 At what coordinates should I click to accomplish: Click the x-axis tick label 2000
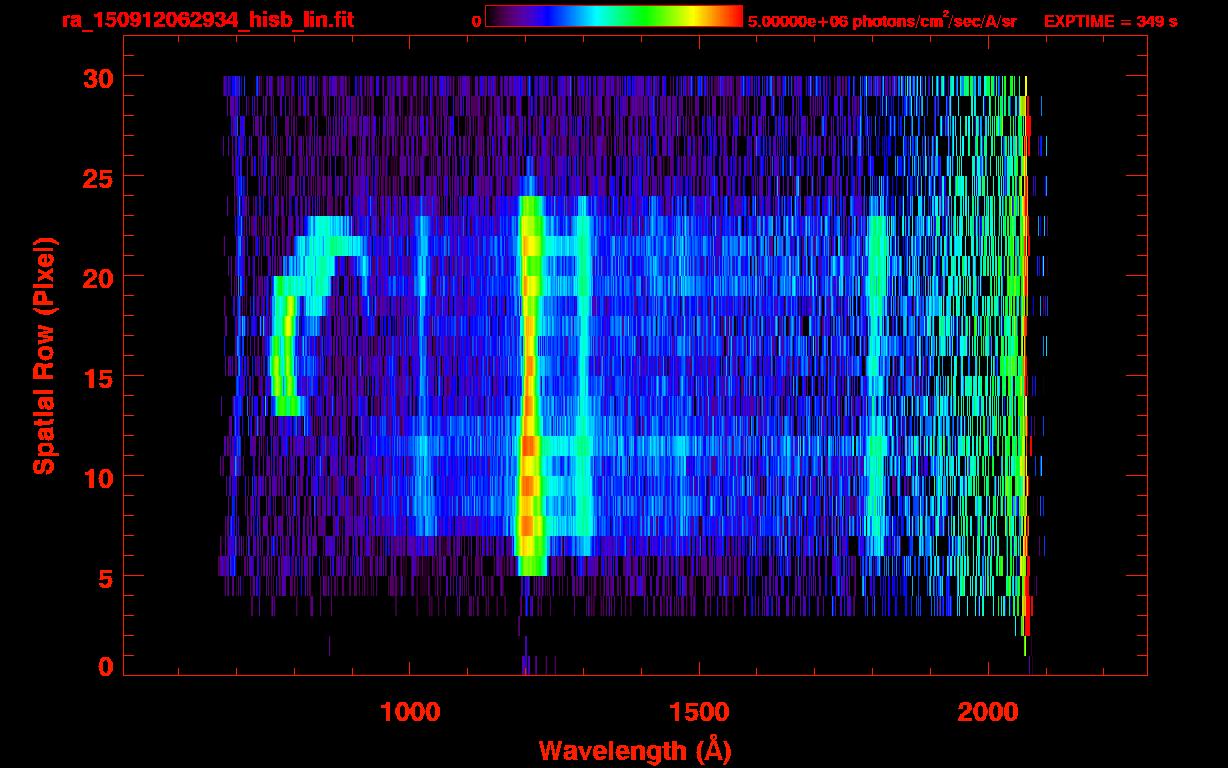[x=988, y=712]
